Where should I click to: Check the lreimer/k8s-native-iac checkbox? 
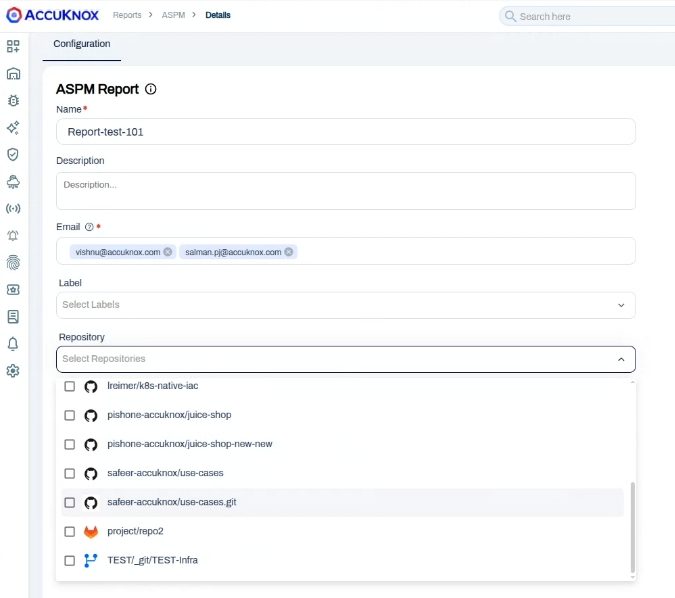click(x=70, y=386)
